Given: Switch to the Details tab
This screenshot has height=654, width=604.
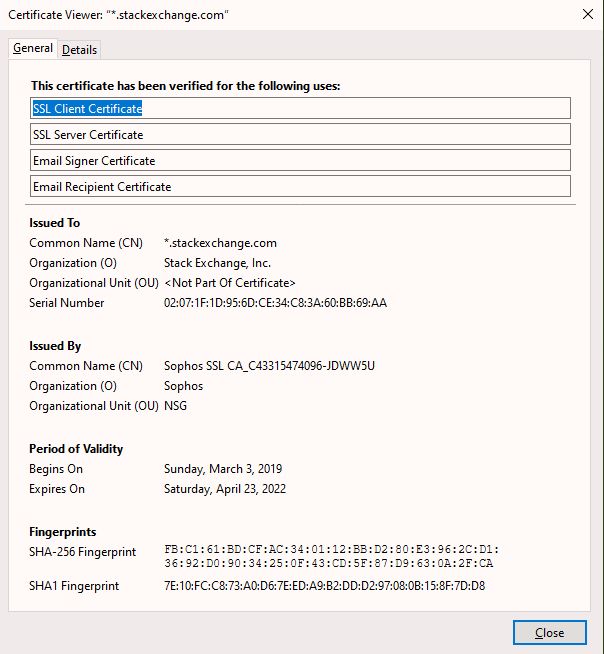Looking at the screenshot, I should (79, 50).
